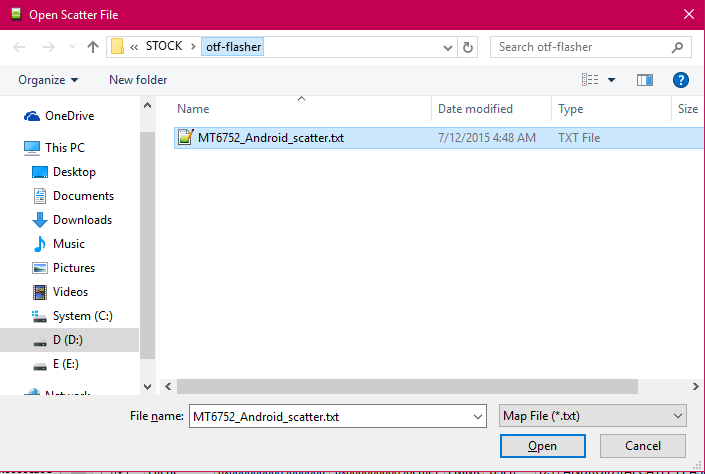
Task: Click the Cancel button
Action: [x=643, y=446]
